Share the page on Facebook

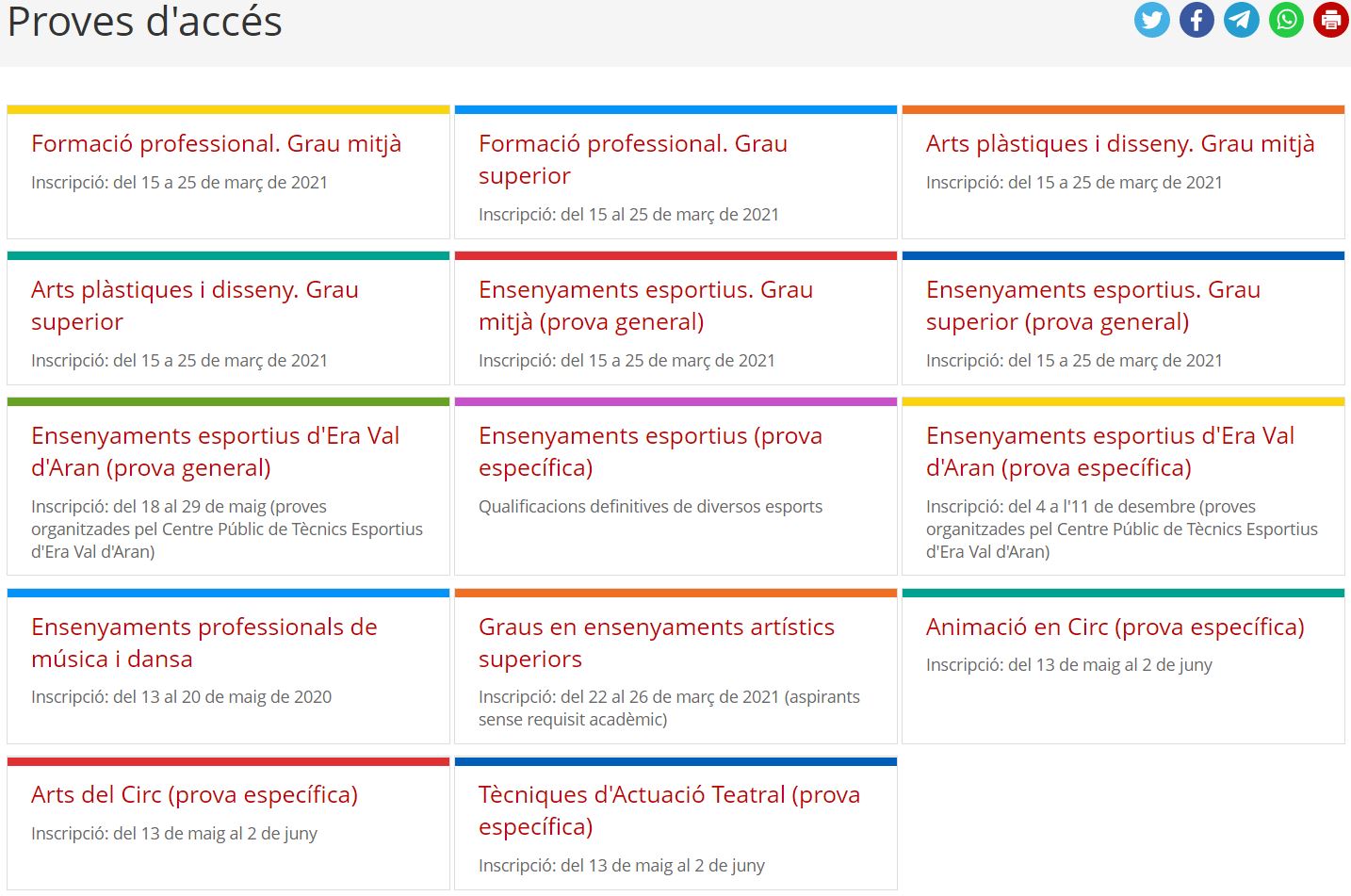[1196, 20]
